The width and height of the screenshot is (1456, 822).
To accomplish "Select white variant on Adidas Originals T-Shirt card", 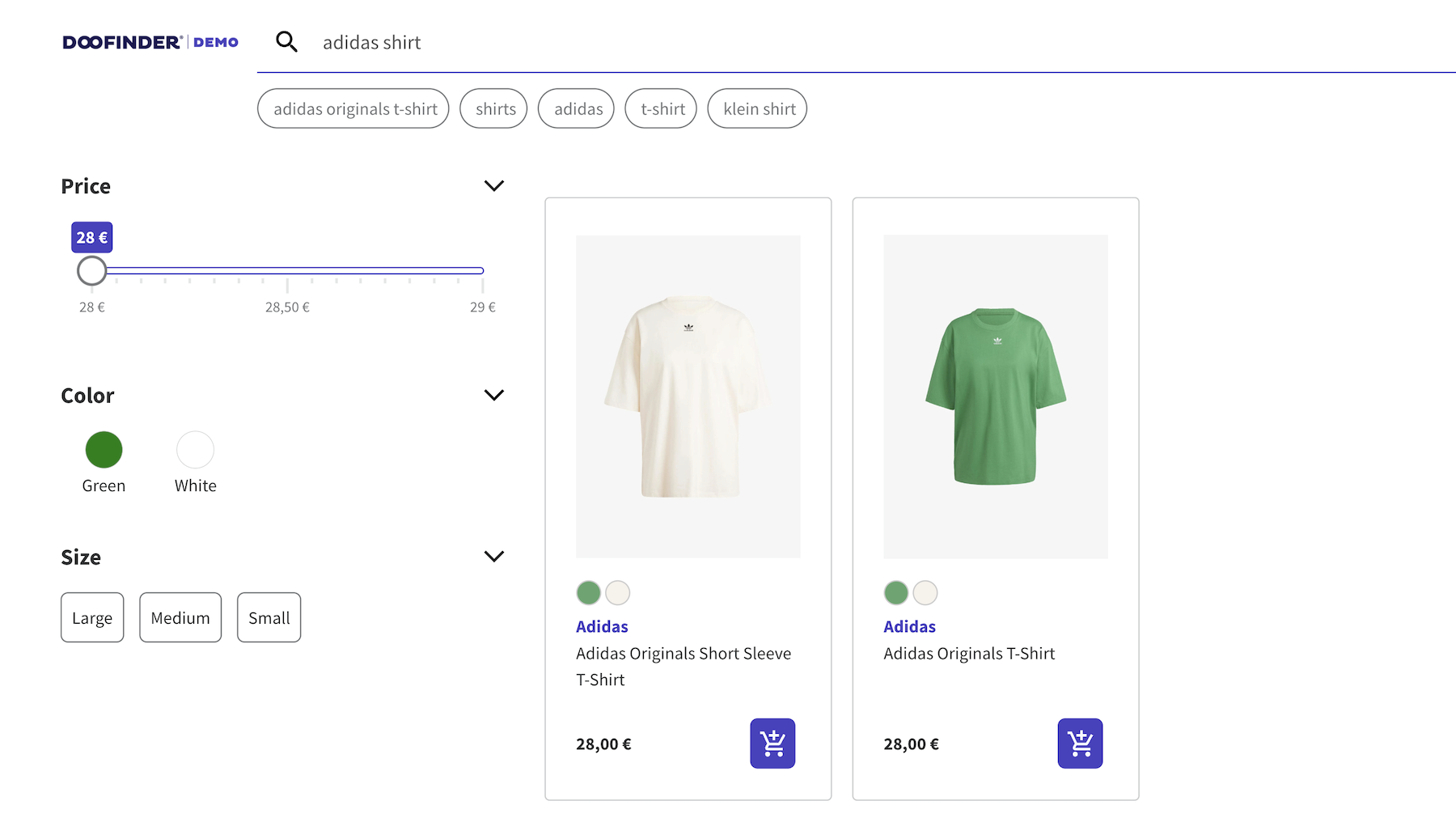I will [x=925, y=593].
